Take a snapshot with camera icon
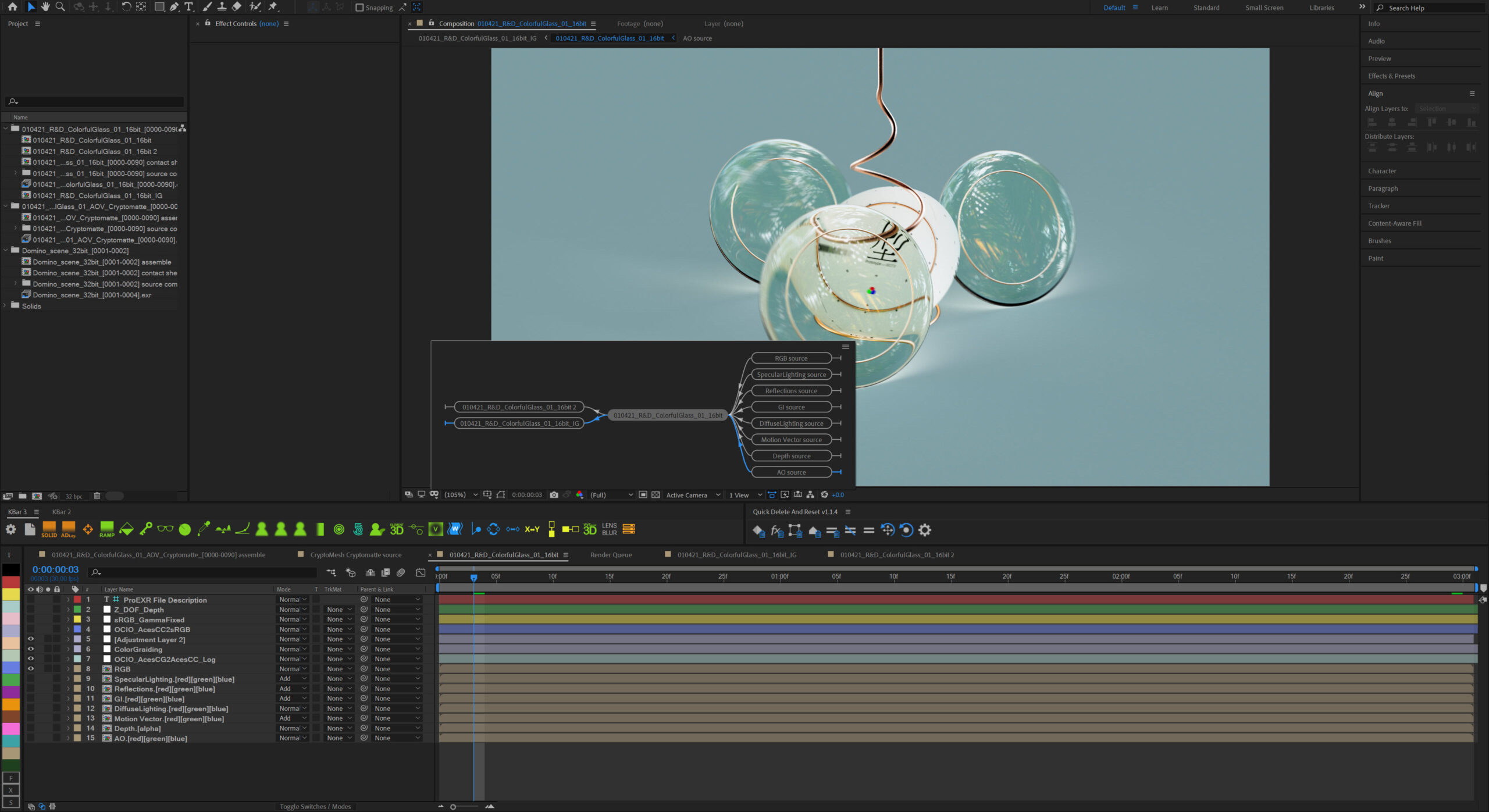 554,495
